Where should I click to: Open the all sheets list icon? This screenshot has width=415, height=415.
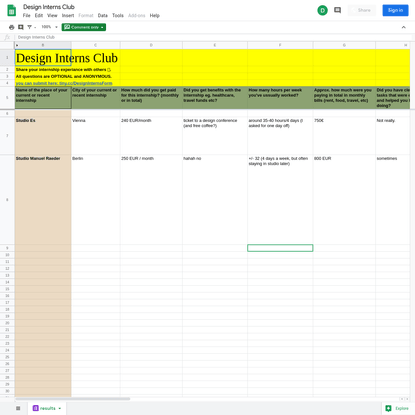(x=18, y=408)
